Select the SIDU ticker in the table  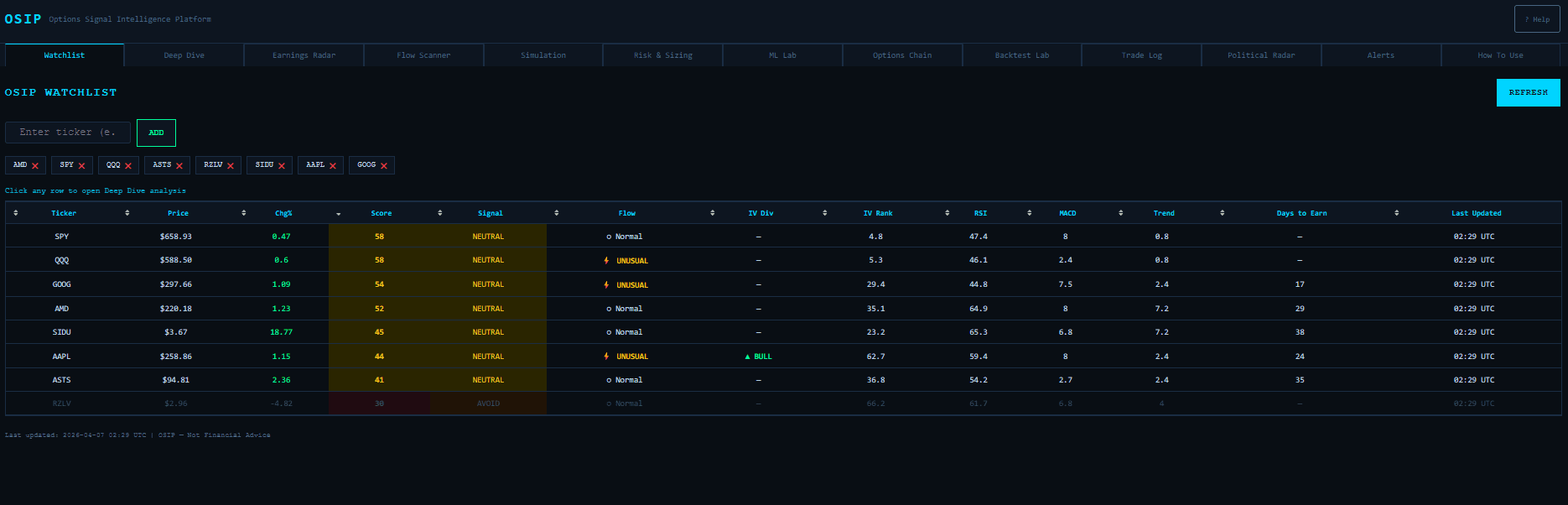62,332
